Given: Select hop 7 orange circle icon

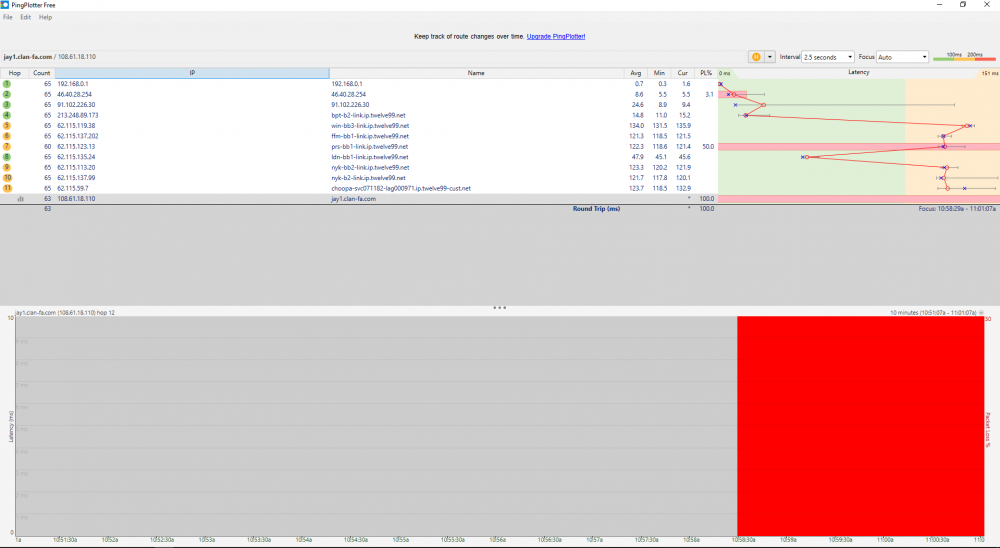Looking at the screenshot, I should [x=7, y=147].
